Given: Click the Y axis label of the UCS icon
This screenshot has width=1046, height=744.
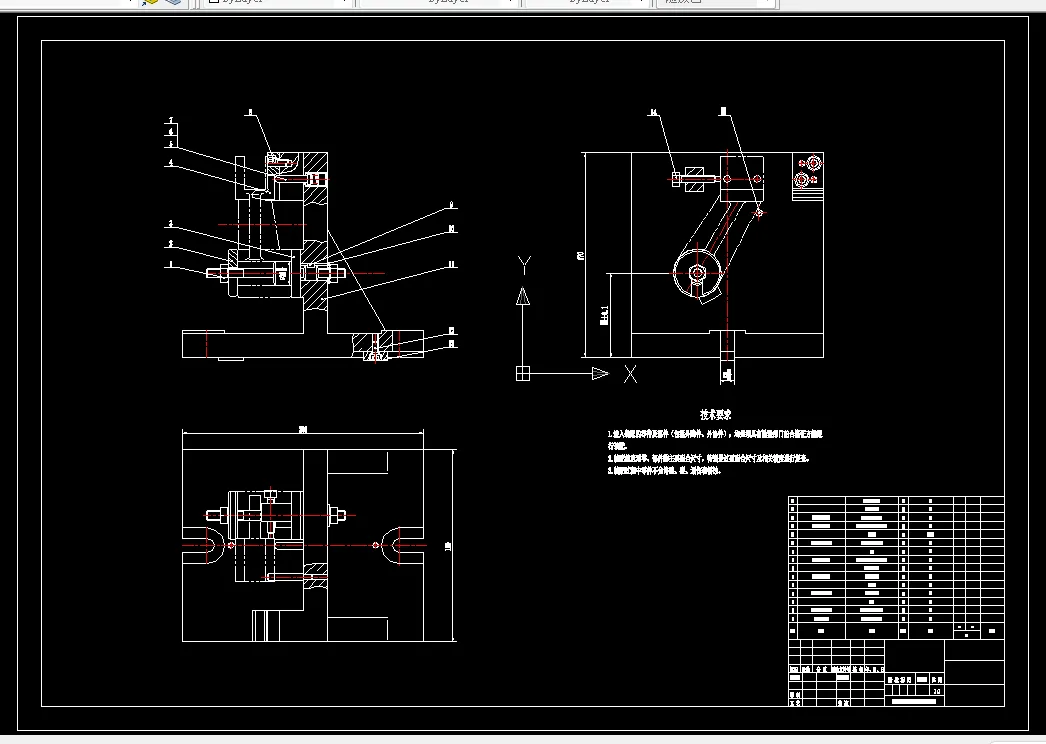Looking at the screenshot, I should pos(524,265).
